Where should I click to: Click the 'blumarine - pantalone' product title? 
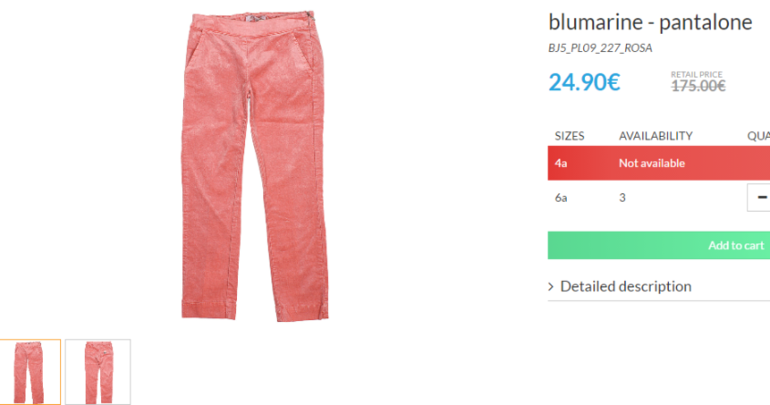coord(650,22)
